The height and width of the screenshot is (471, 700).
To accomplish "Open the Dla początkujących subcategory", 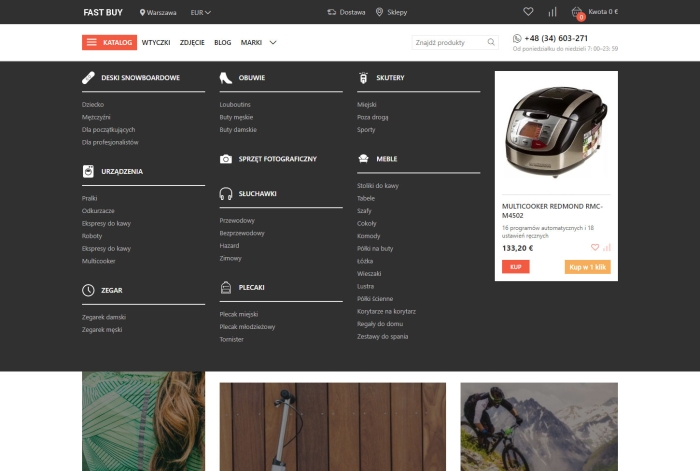I will pyautogui.click(x=108, y=129).
